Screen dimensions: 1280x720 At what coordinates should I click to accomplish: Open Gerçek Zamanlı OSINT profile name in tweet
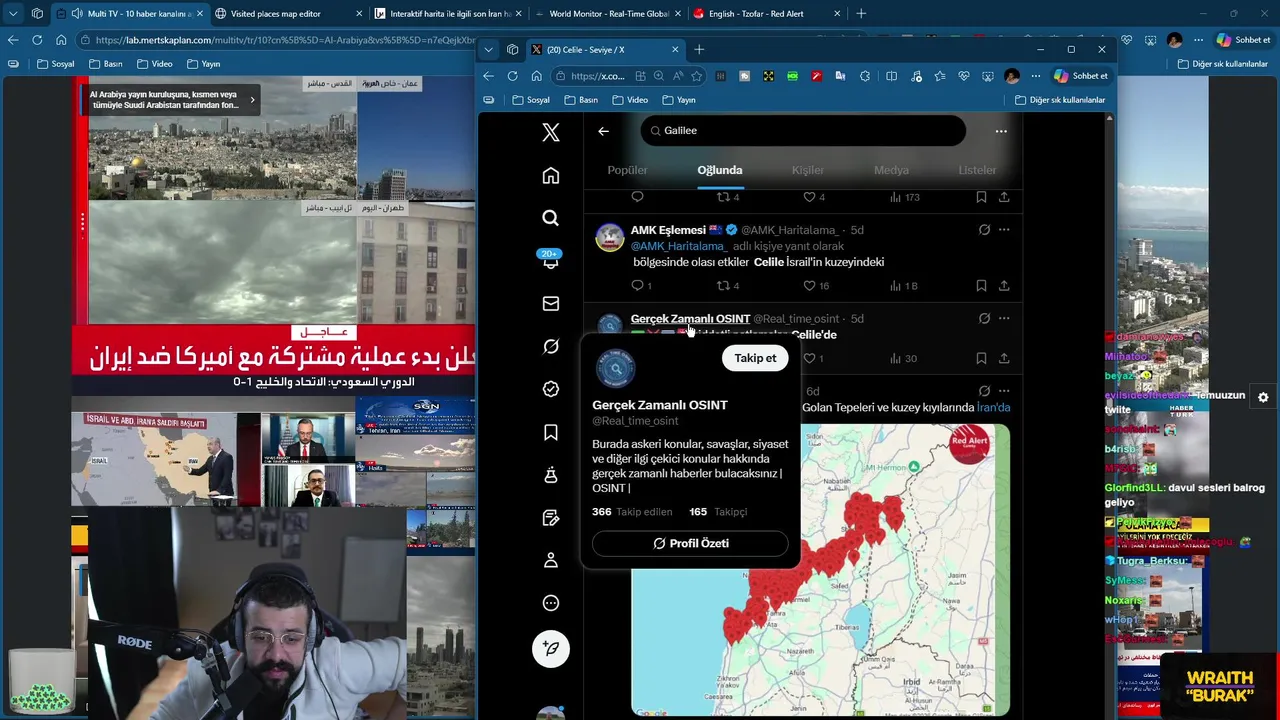690,318
